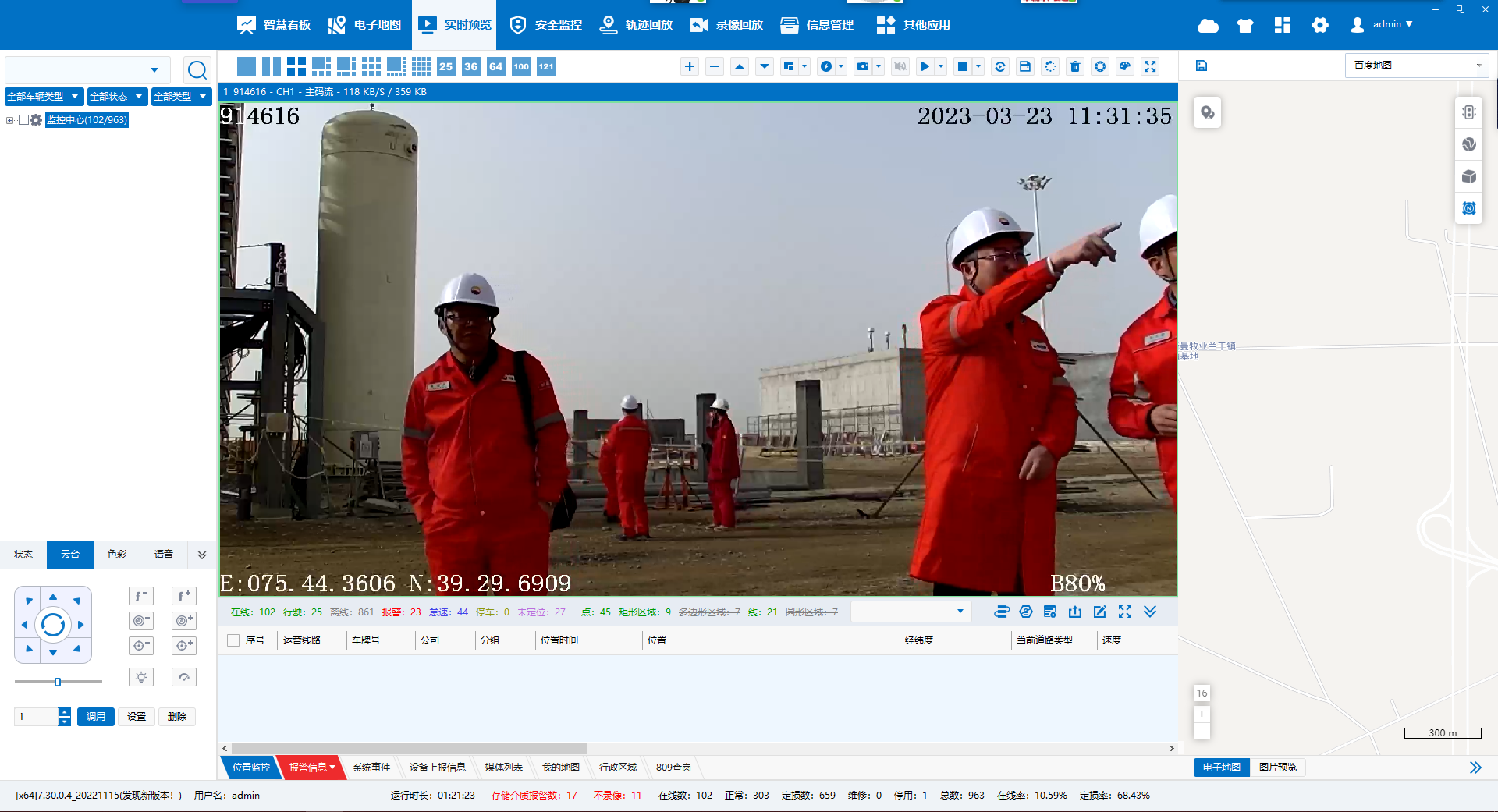Viewport: 1498px width, 812px height.
Task: Tick the select-all checkbox in the vehicle table header
Action: coord(233,640)
